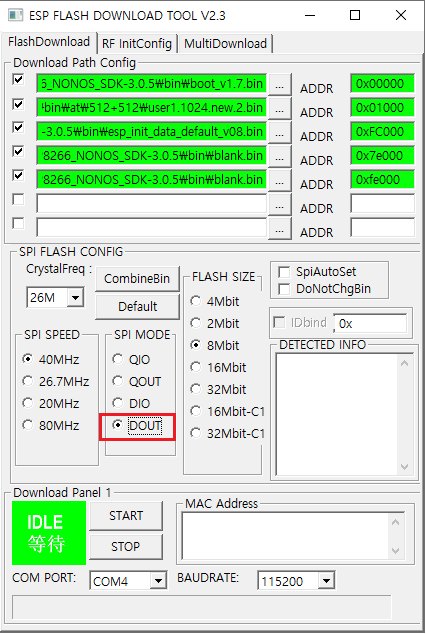Viewport: 426px width, 634px height.
Task: Click the Default button
Action: coord(137,306)
